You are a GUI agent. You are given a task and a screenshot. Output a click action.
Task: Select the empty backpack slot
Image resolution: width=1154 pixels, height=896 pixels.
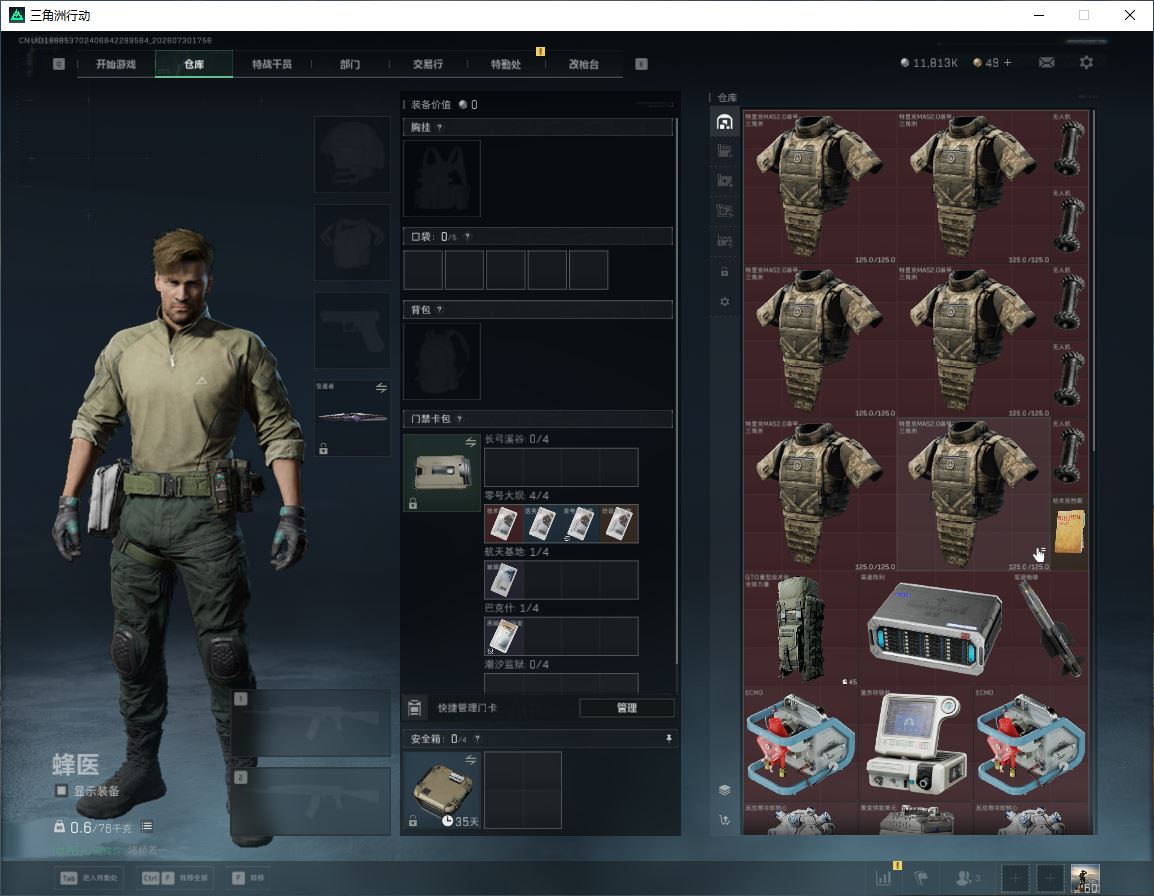point(442,361)
